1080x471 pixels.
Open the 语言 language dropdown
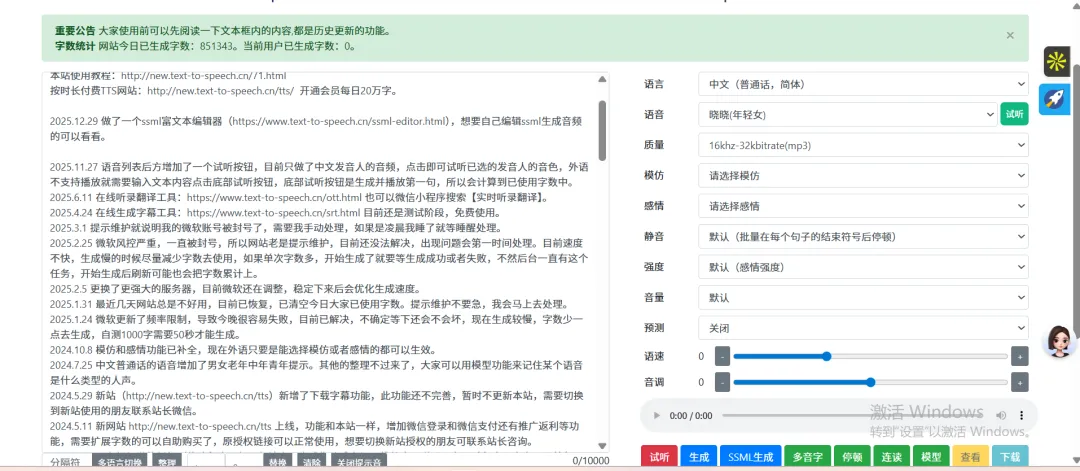863,85
